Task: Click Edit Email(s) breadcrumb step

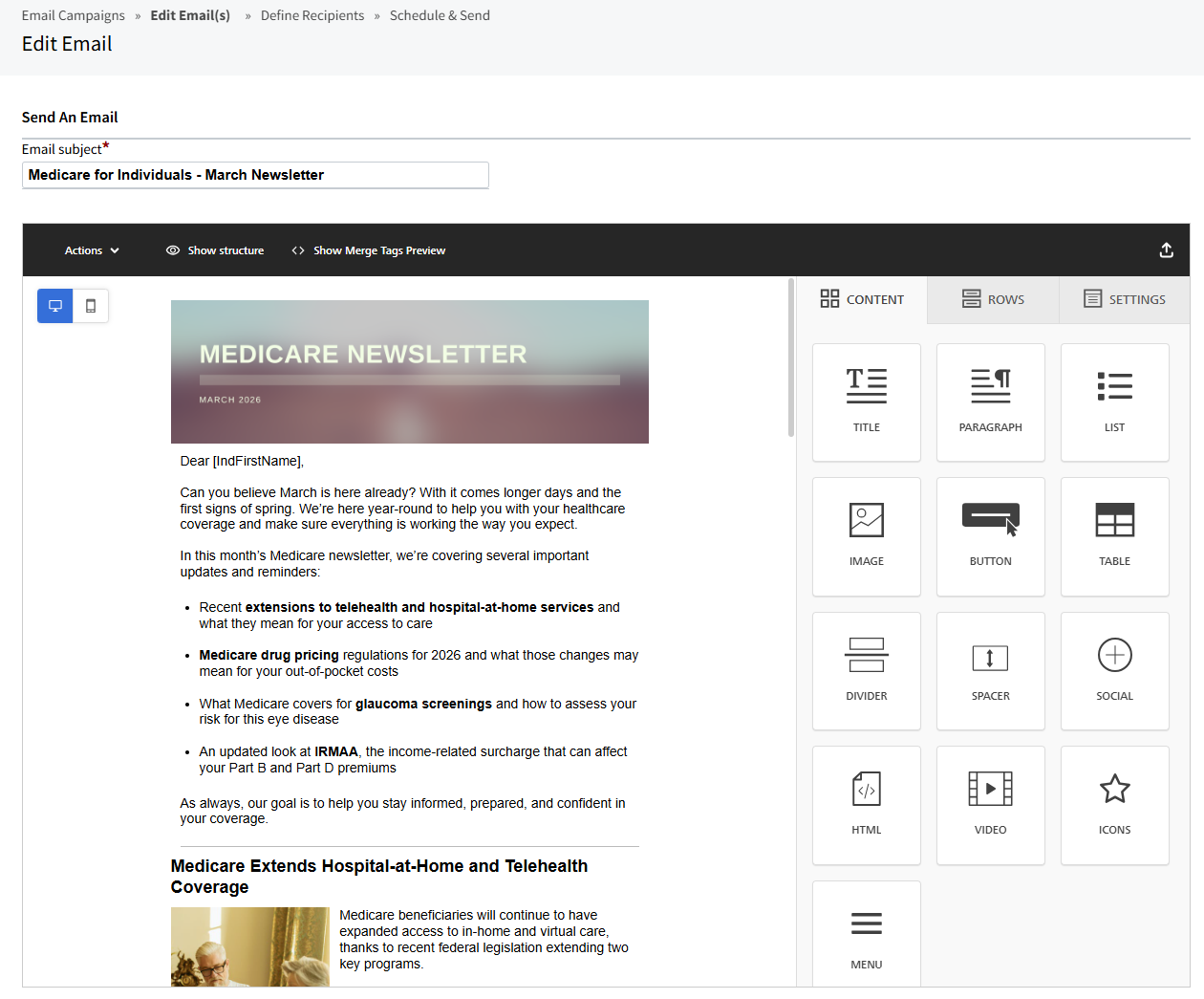Action: pos(190,15)
